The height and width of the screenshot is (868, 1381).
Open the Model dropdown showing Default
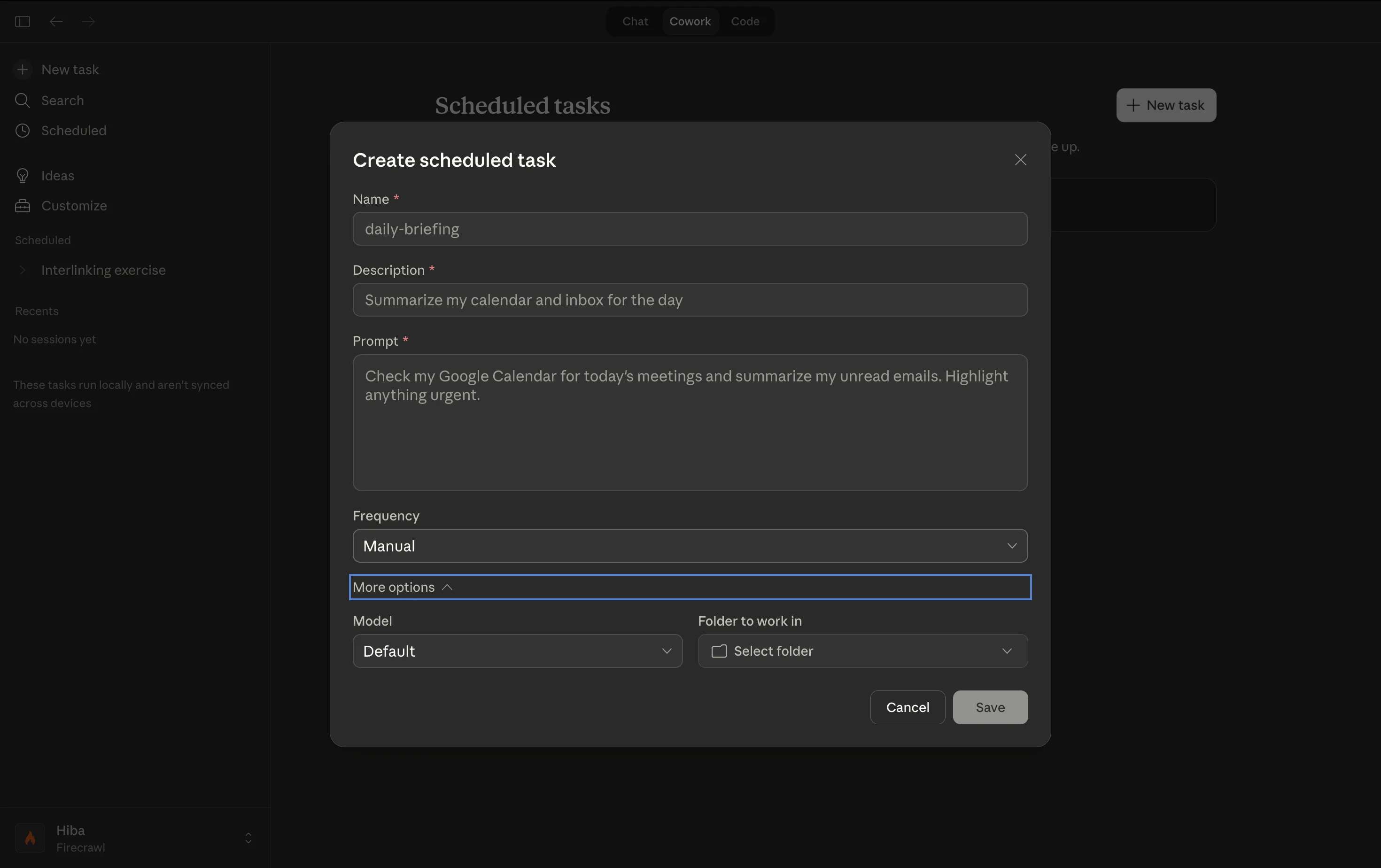pos(517,651)
